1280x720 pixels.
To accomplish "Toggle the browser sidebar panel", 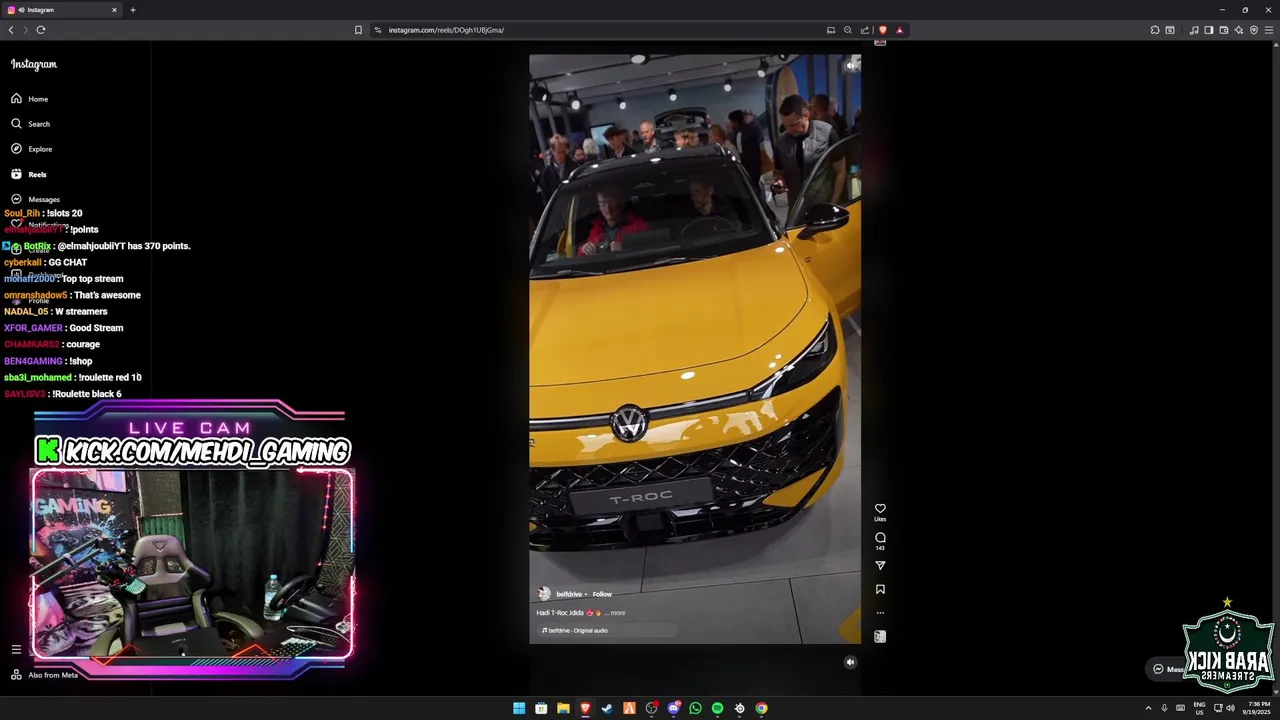I will (x=1209, y=30).
